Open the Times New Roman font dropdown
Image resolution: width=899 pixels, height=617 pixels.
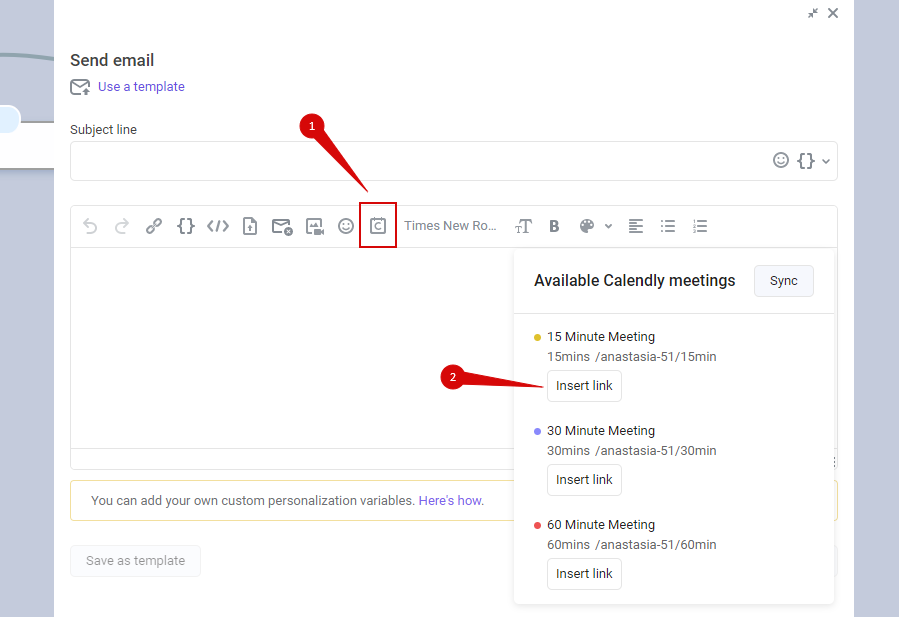pos(450,226)
